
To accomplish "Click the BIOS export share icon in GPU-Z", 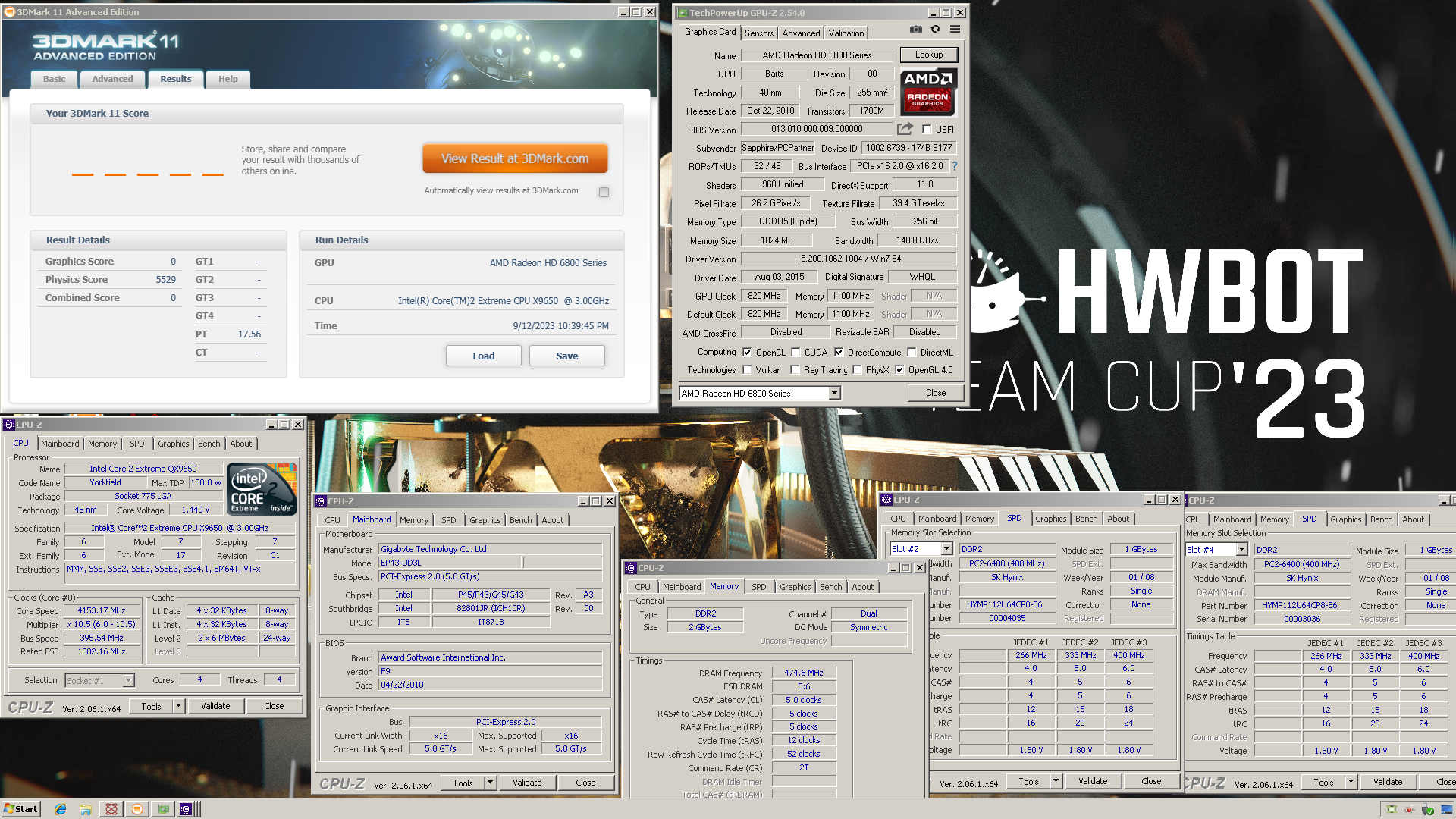I will coord(905,129).
